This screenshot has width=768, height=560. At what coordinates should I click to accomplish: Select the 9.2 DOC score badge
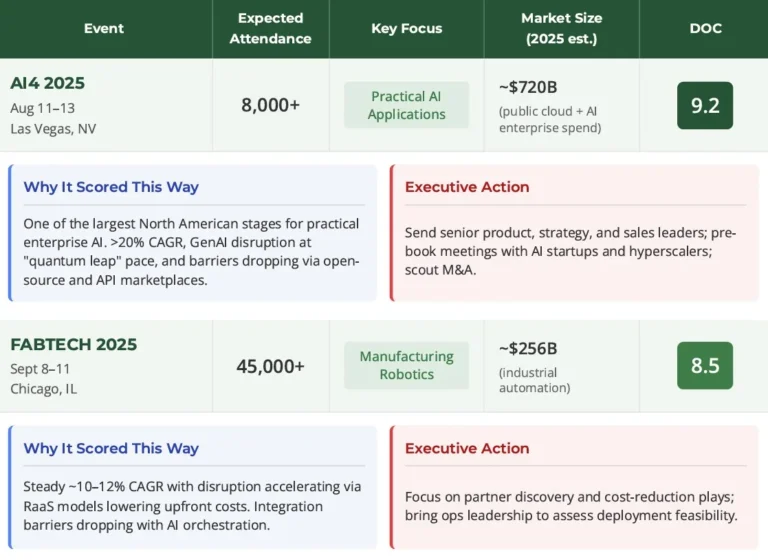[x=705, y=106]
